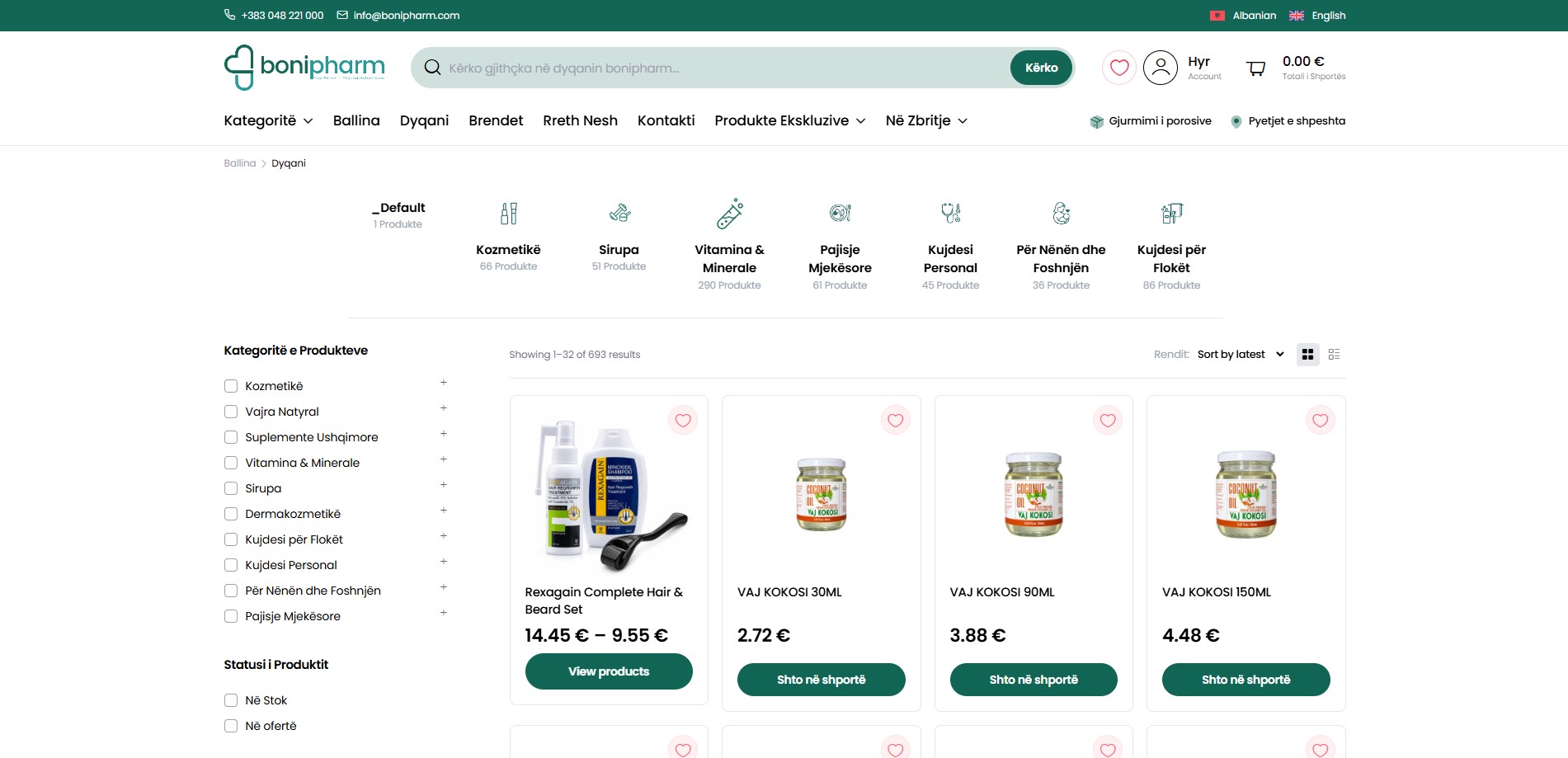
Task: Add VAJ KOKOSI 30ML to wishlist
Action: [895, 421]
